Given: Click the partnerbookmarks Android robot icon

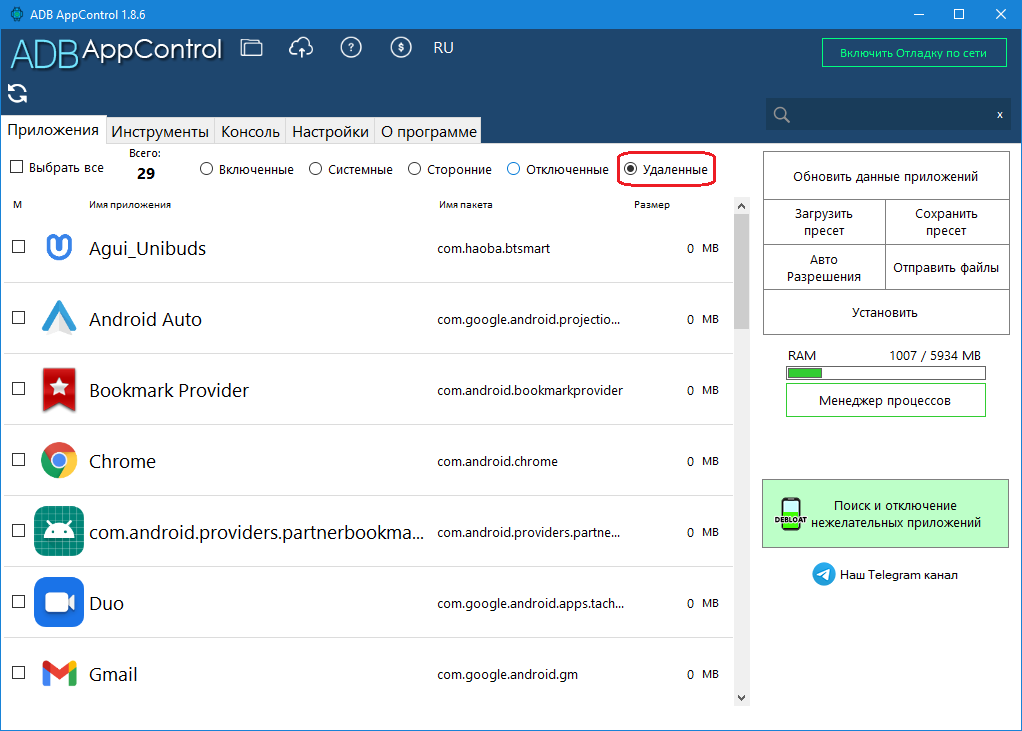Looking at the screenshot, I should point(59,531).
